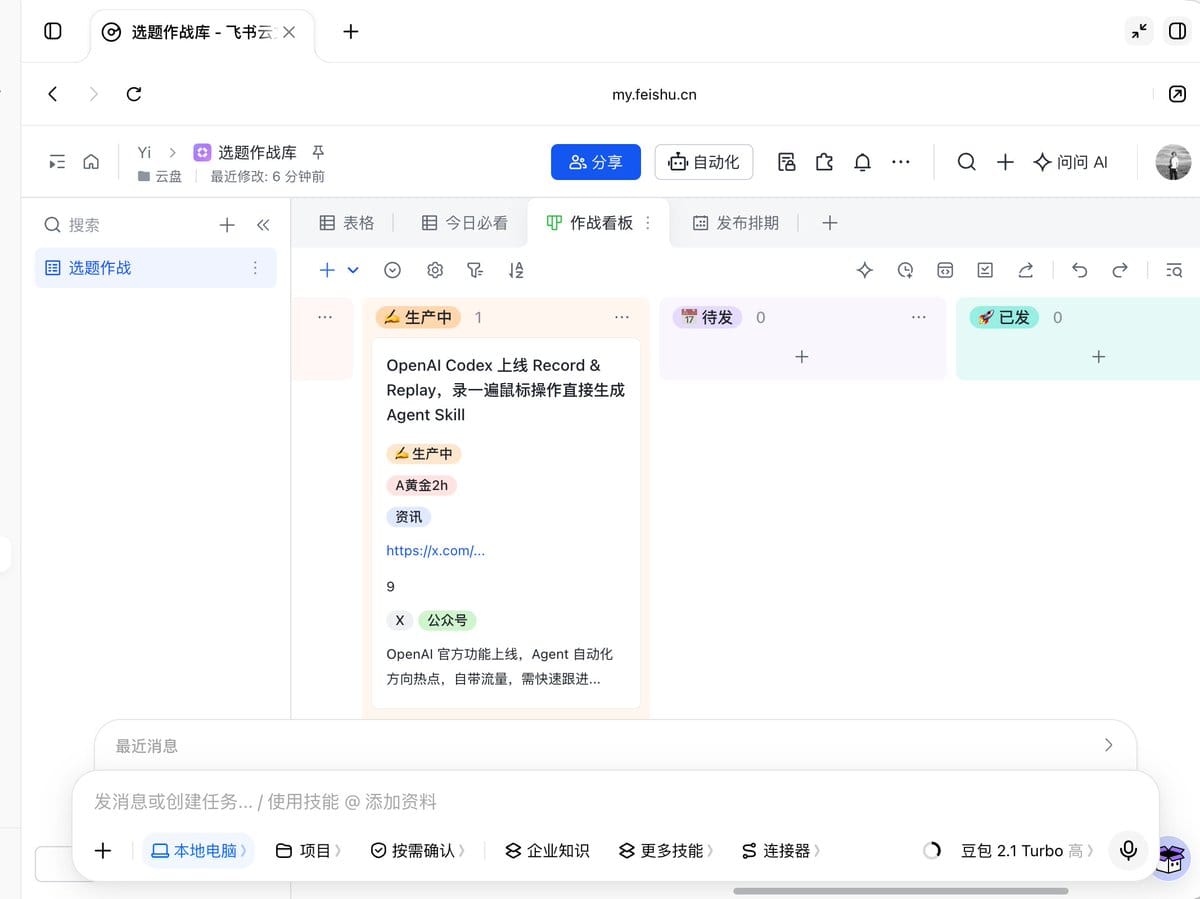Open options for 选题作战 table
The width and height of the screenshot is (1200, 899).
[255, 268]
